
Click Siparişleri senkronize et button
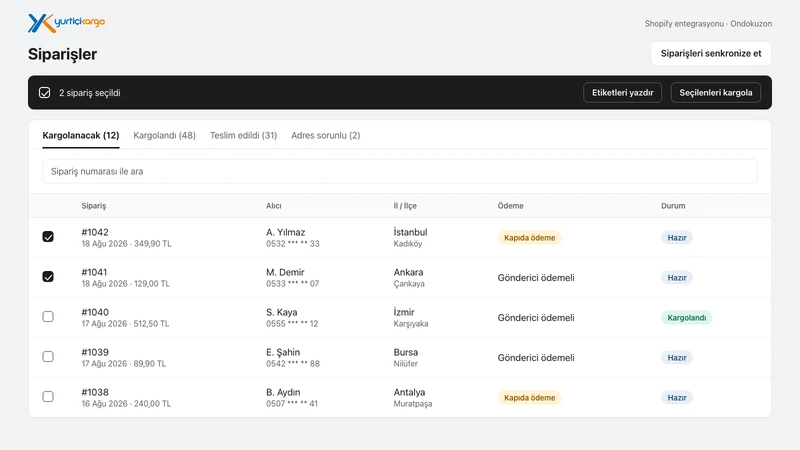click(711, 54)
